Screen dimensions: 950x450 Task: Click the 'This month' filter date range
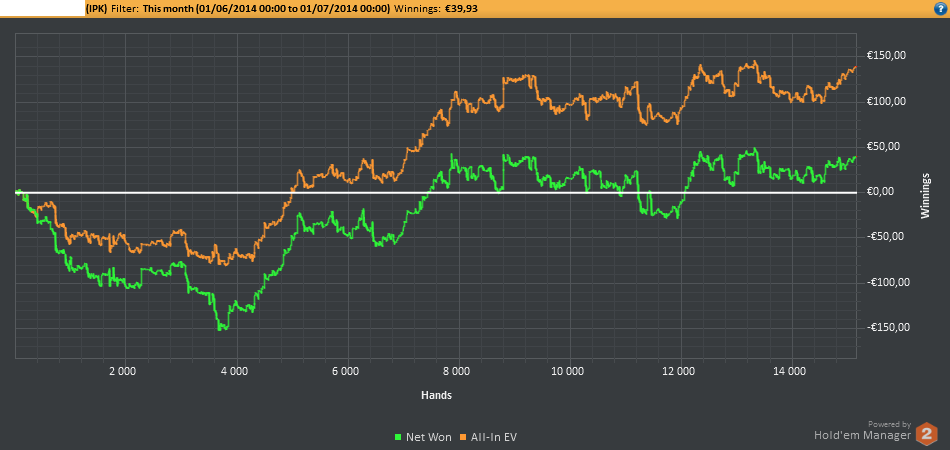(266, 8)
